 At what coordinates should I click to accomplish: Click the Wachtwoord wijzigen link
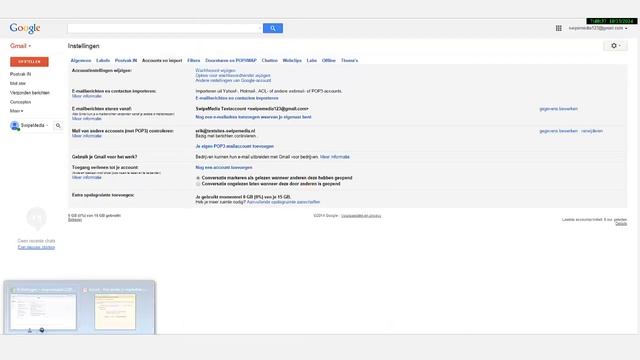pos(216,71)
